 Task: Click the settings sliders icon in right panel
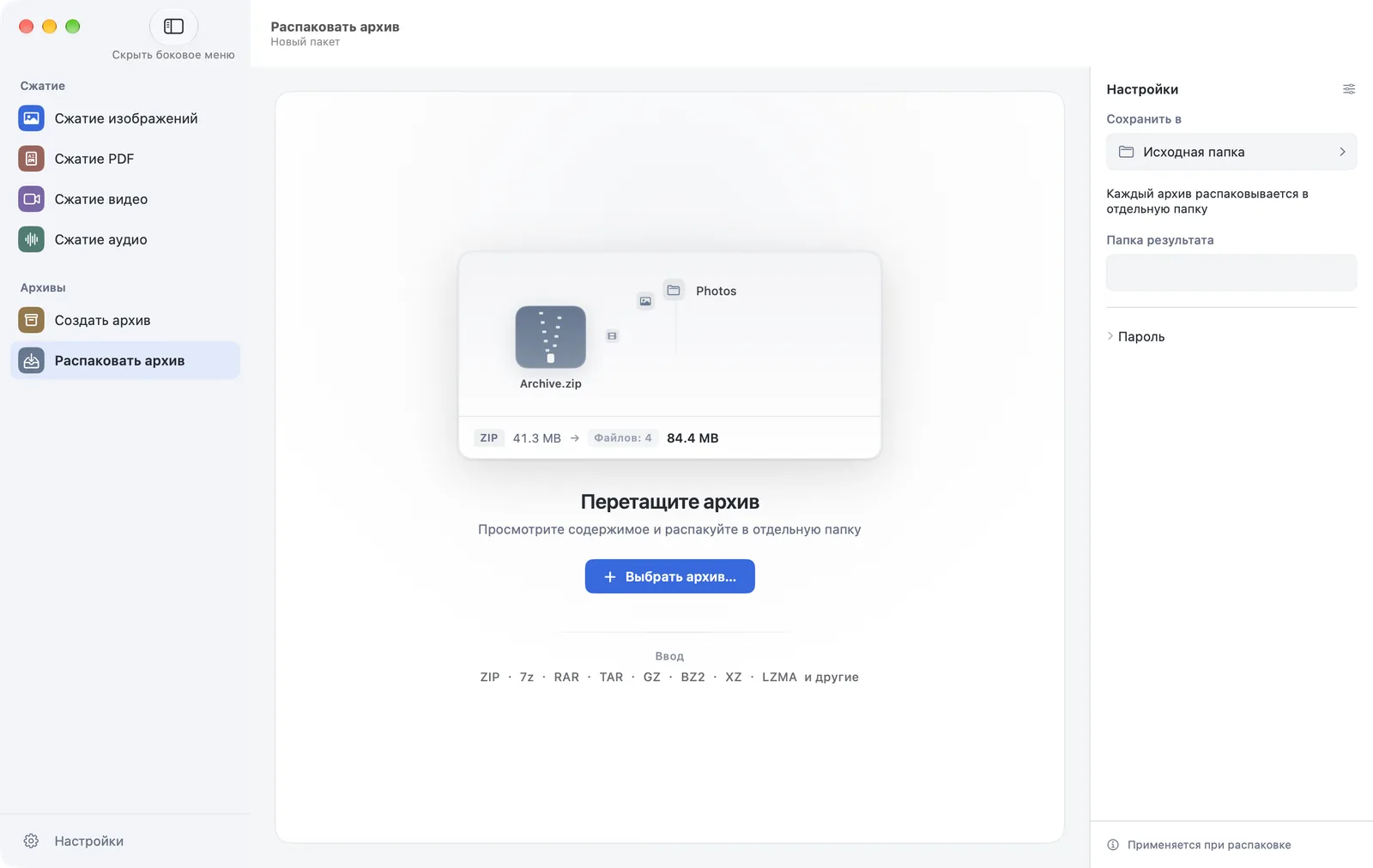(x=1349, y=89)
